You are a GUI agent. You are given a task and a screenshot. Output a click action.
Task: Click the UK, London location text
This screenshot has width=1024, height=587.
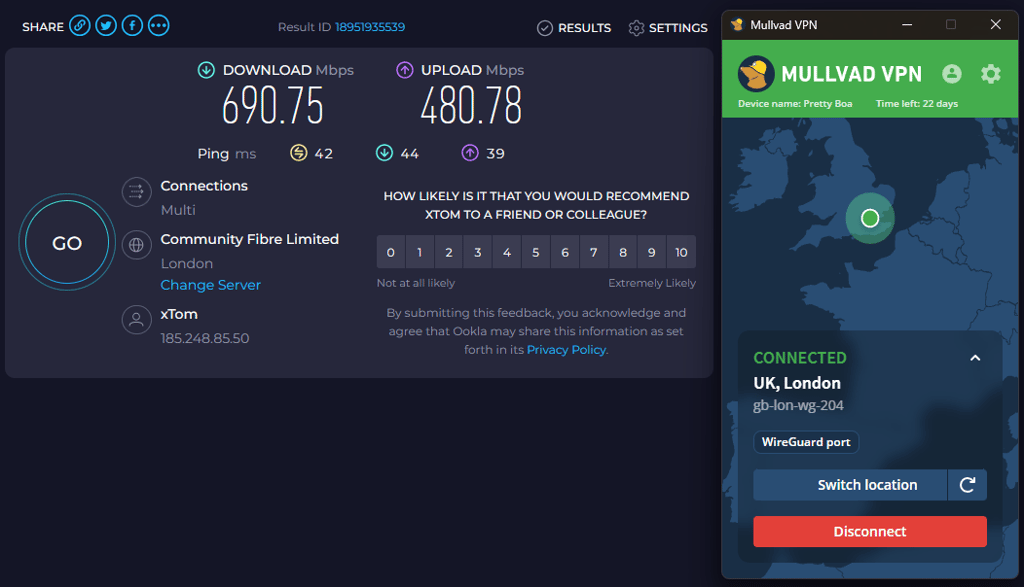tap(797, 383)
